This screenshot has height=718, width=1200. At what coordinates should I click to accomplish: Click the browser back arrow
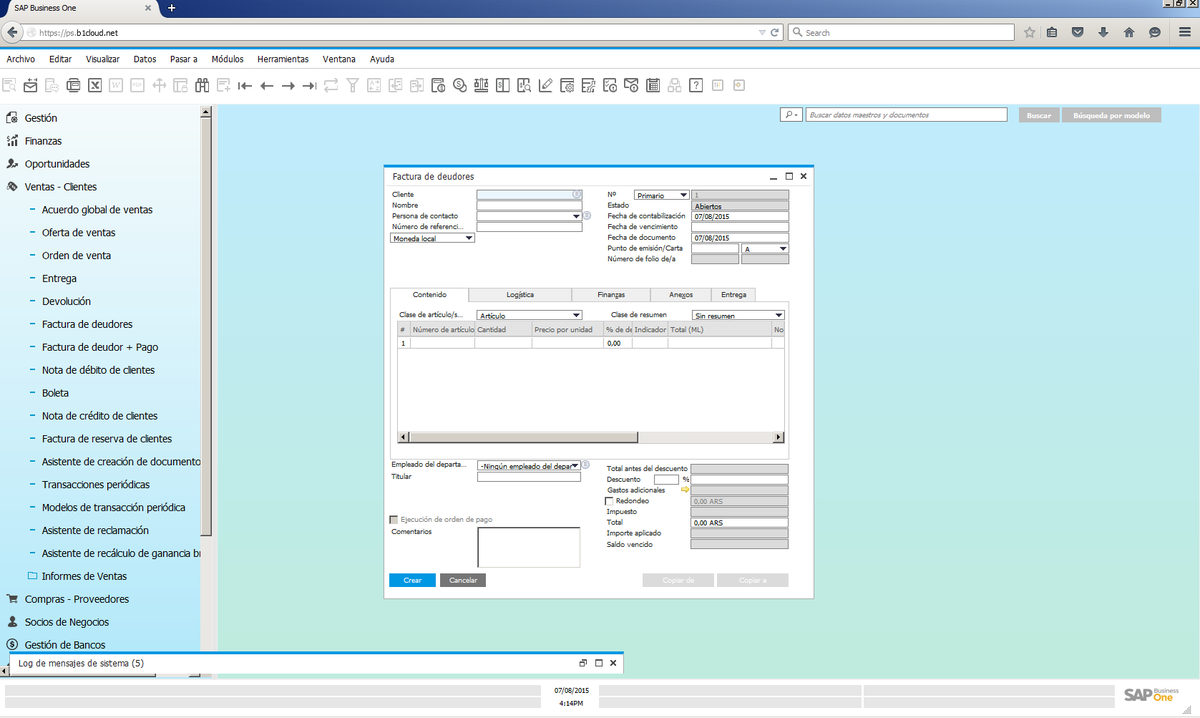(13, 33)
